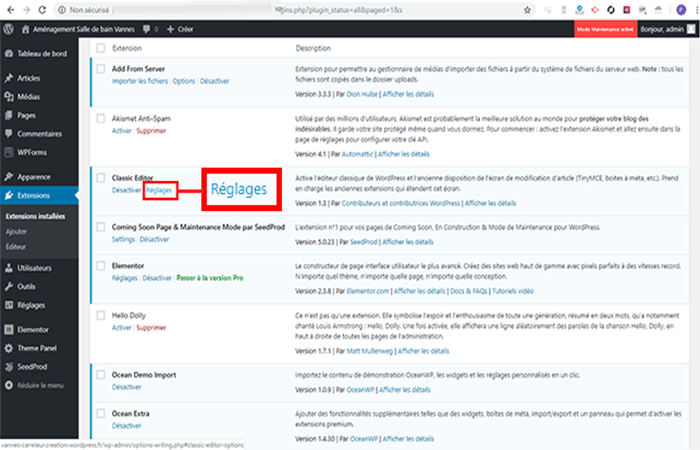The image size is (700, 450).
Task: Select Extensions installées submenu item
Action: point(35,217)
